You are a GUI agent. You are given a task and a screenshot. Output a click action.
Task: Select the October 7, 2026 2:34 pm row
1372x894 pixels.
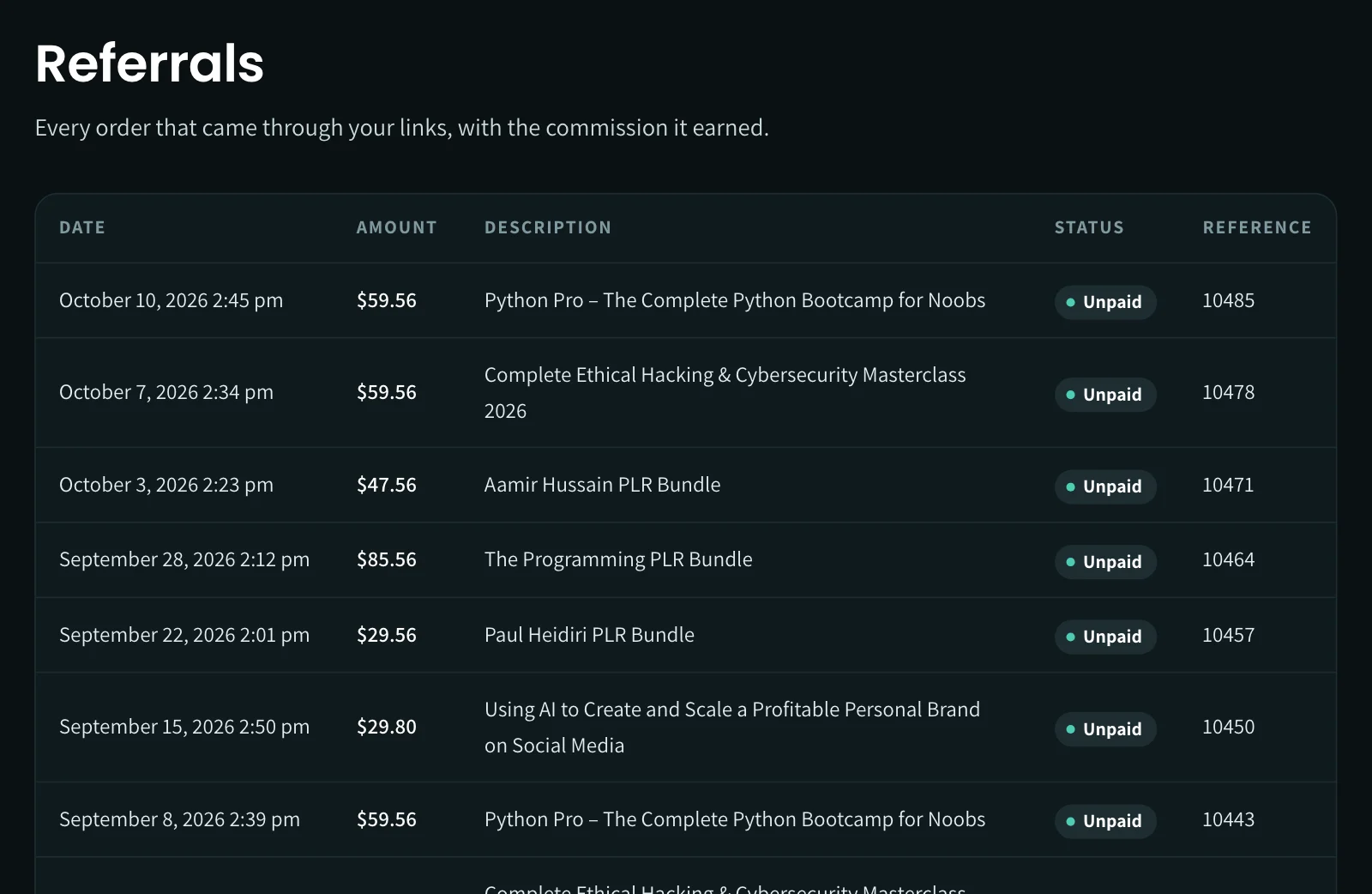pyautogui.click(x=685, y=393)
